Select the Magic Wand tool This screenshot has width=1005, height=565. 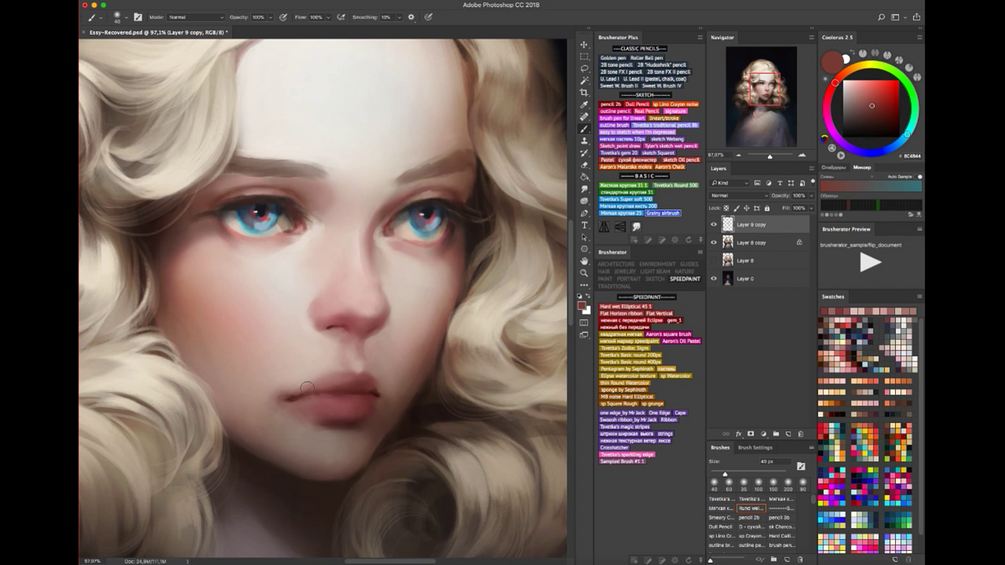pyautogui.click(x=584, y=81)
